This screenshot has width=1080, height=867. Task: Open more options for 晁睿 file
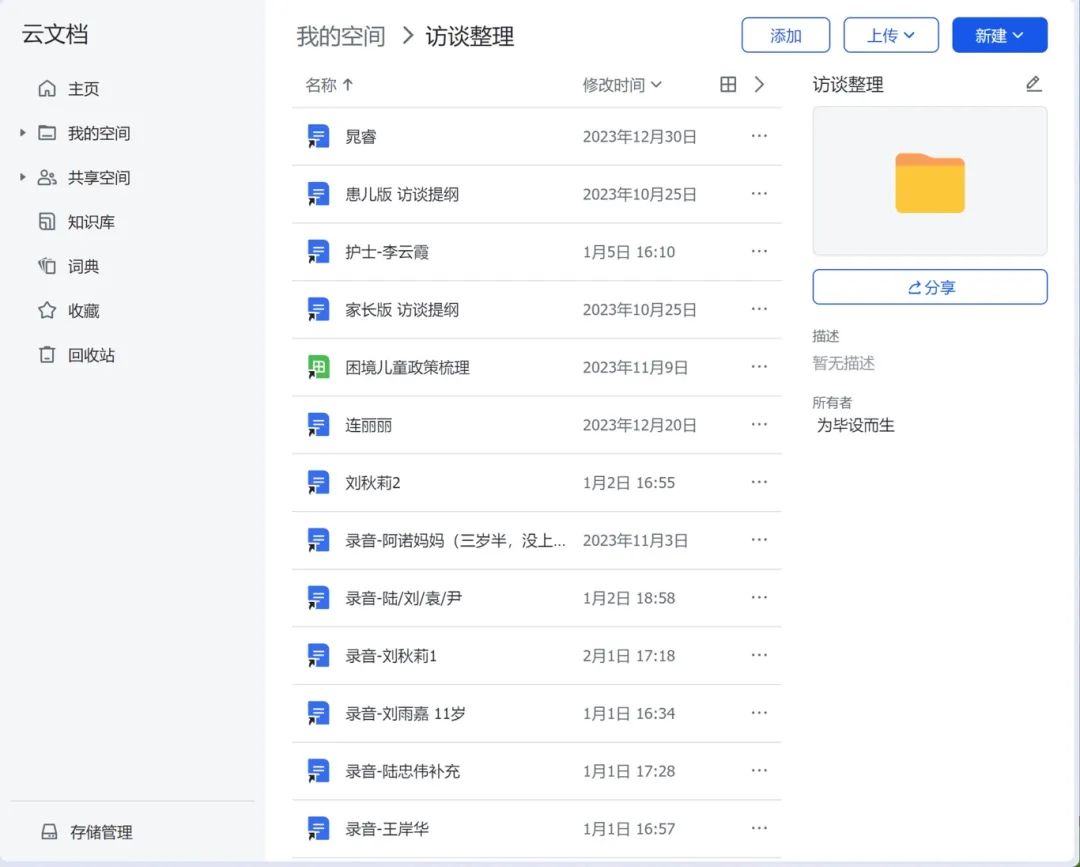pos(759,137)
